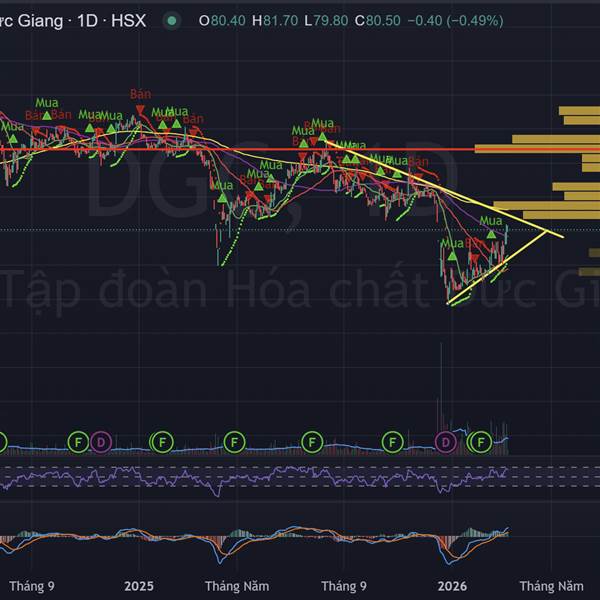Open the Giang · 1D · HSX symbol title
The height and width of the screenshot is (600, 600).
pos(73,21)
